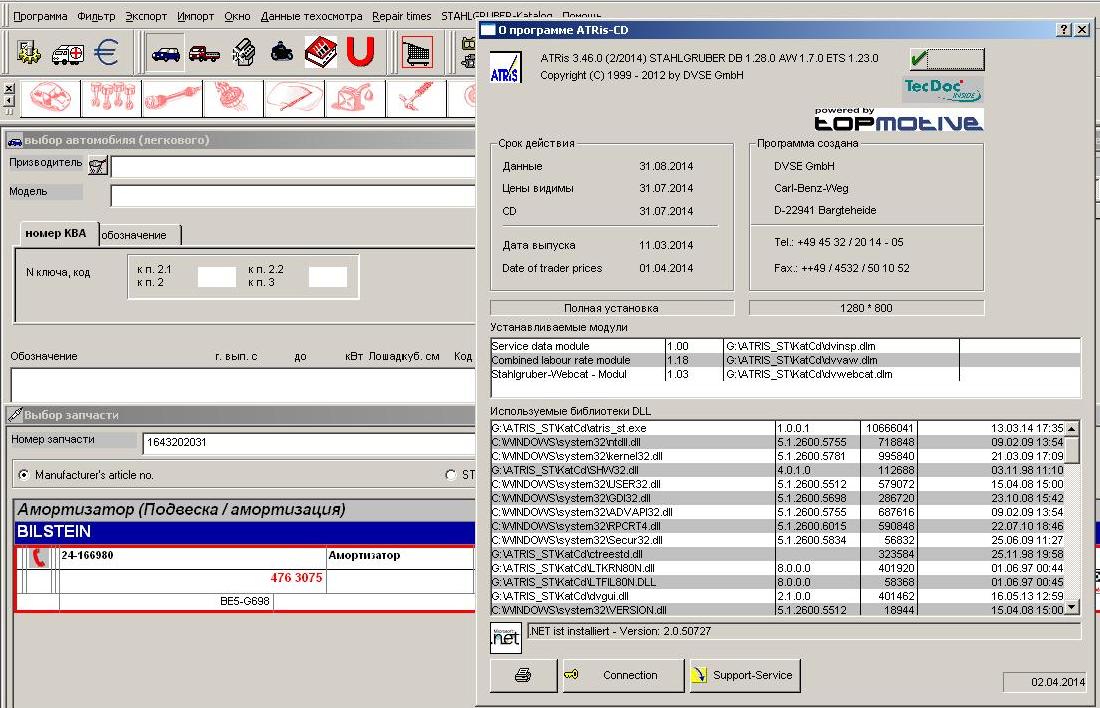1100x708 pixels.
Task: Click the red price 476 3075
Action: tap(296, 577)
